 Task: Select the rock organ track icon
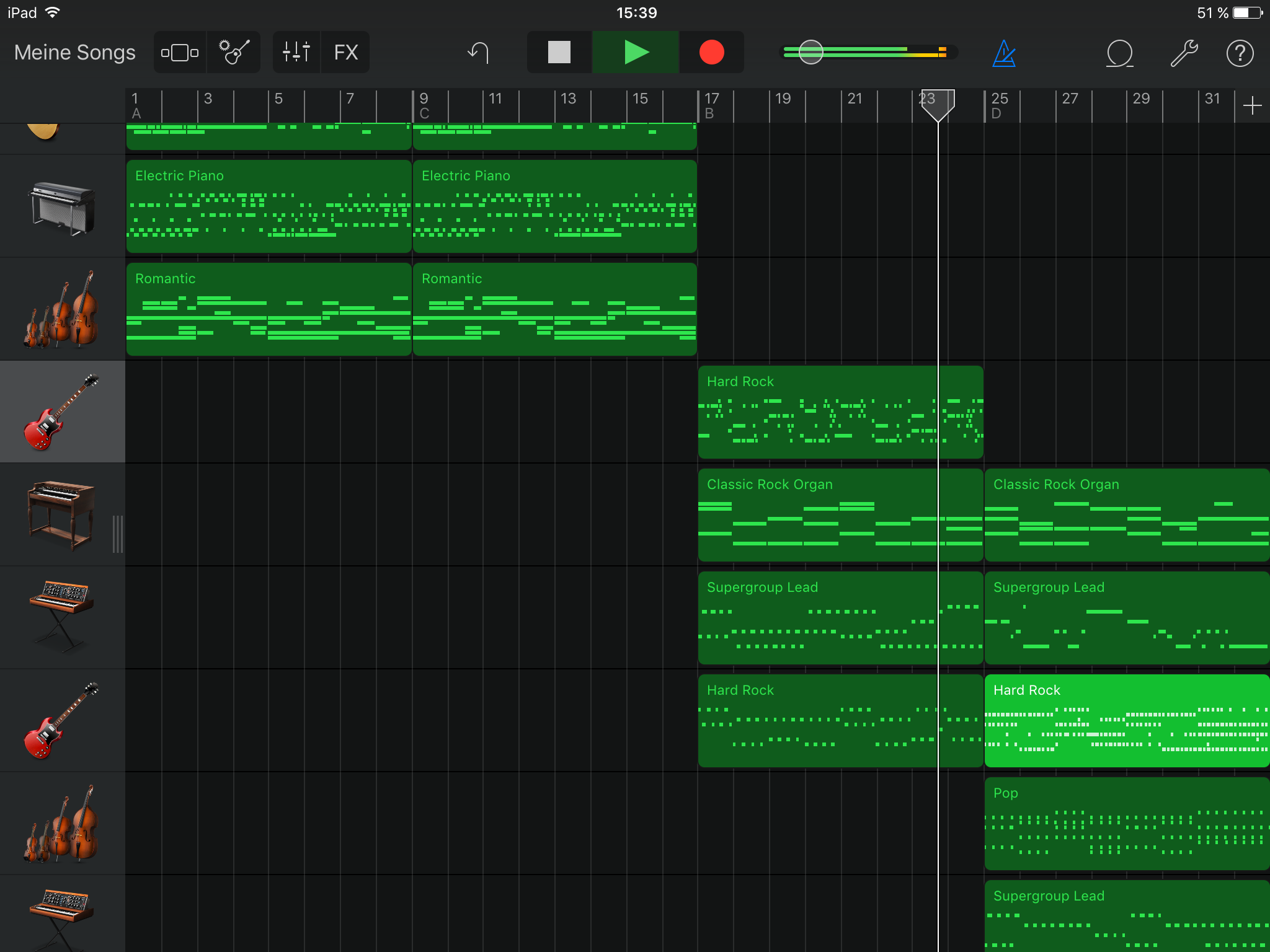(62, 515)
